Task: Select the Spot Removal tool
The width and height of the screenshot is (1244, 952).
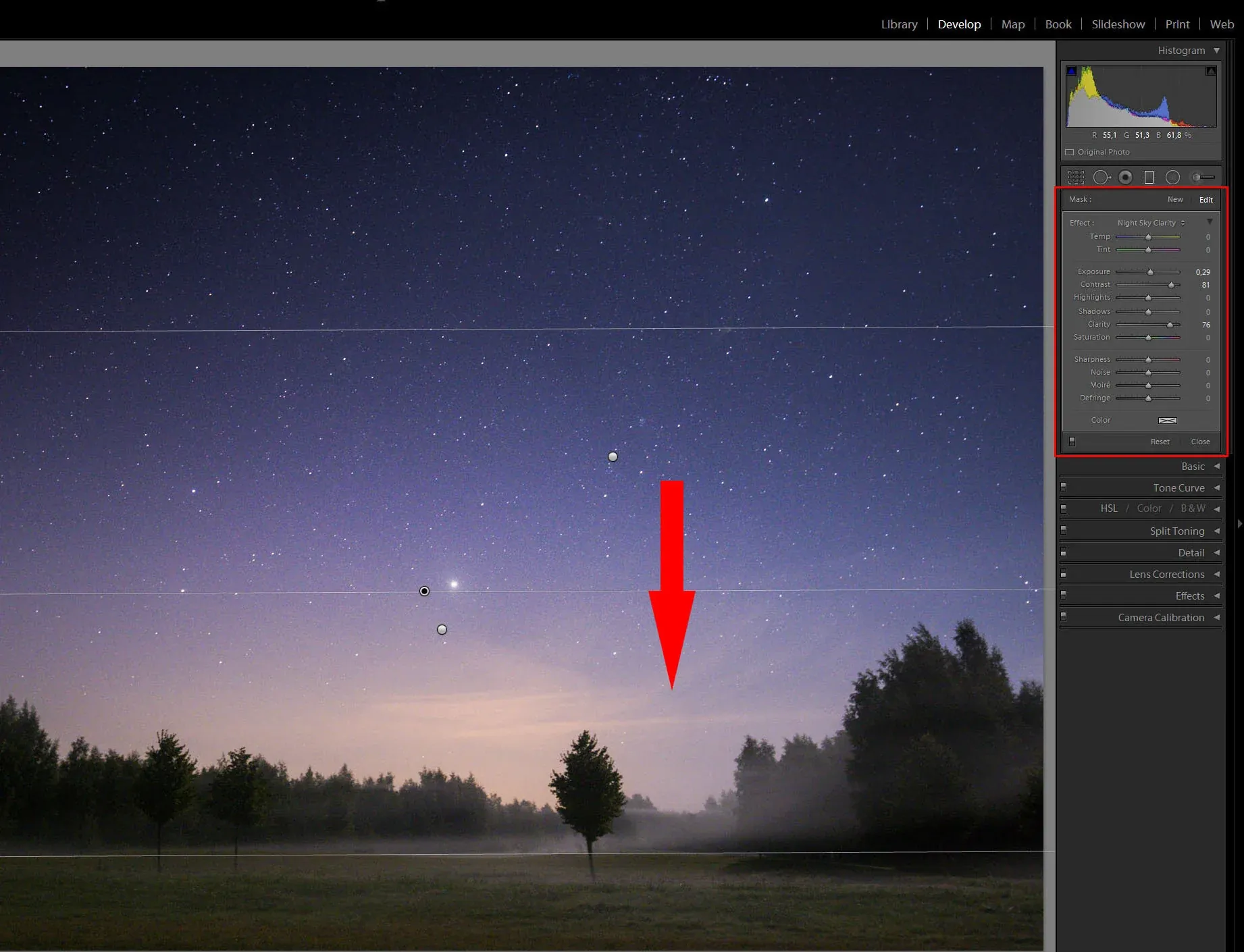Action: coord(1102,177)
